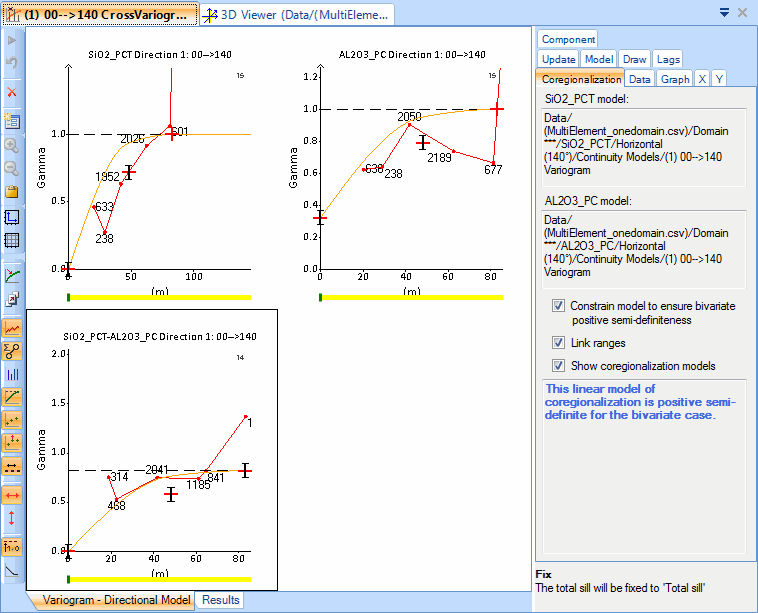Disable Show coregionalization models checkbox

point(558,366)
